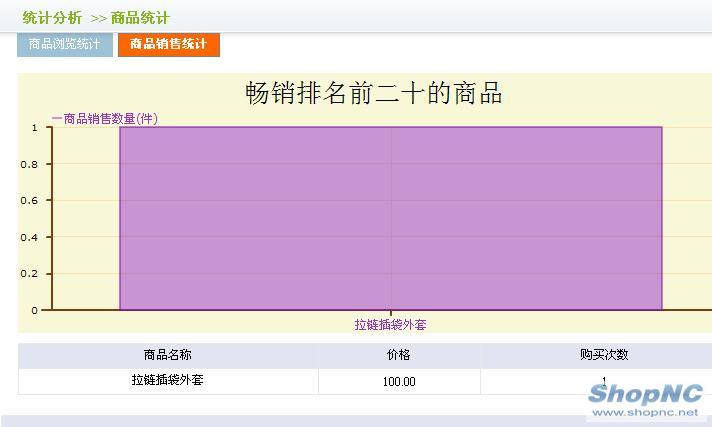Click the chart title 畅销排名前二十的商品

click(x=373, y=94)
